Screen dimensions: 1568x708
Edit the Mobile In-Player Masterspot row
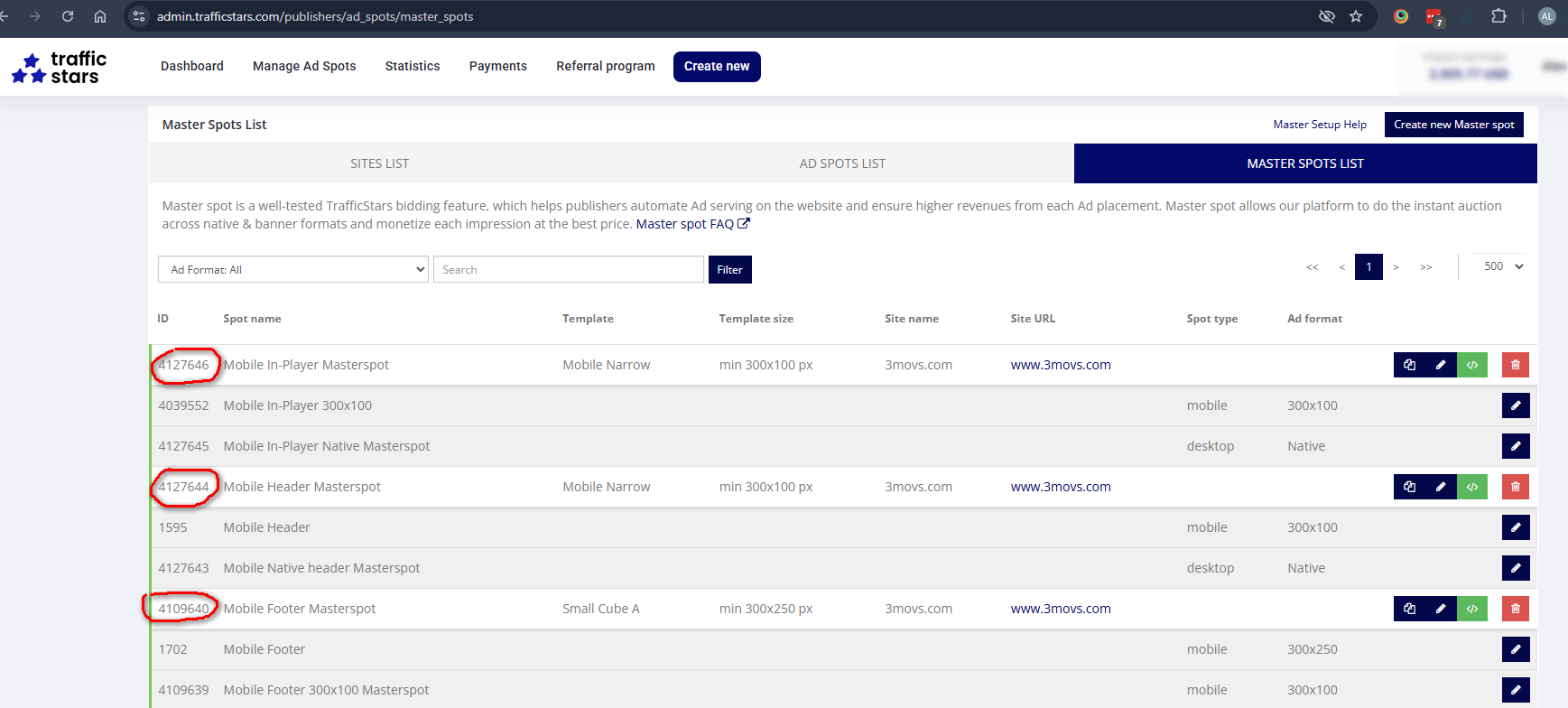(x=1441, y=365)
